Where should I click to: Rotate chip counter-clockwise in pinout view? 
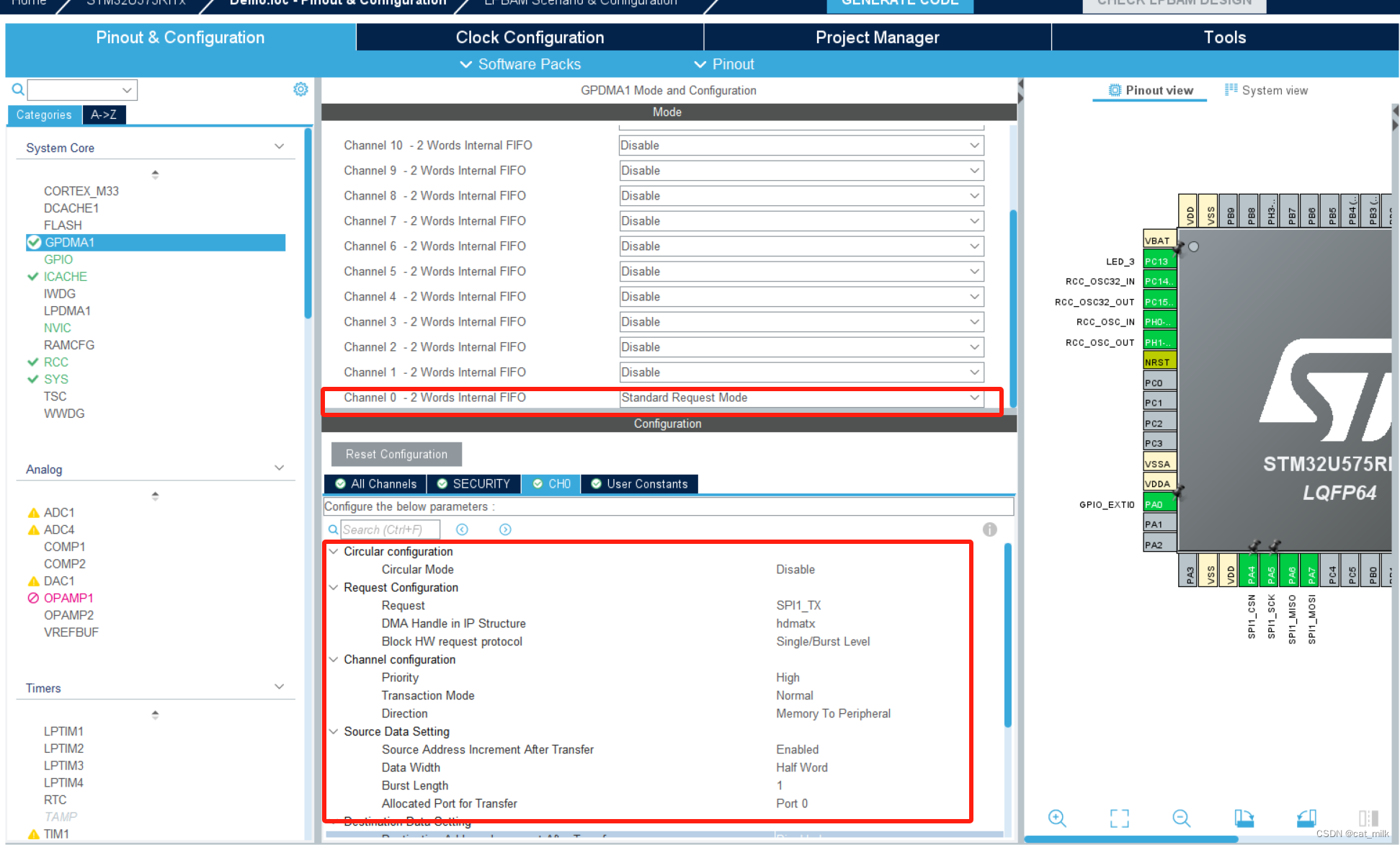(x=1306, y=818)
